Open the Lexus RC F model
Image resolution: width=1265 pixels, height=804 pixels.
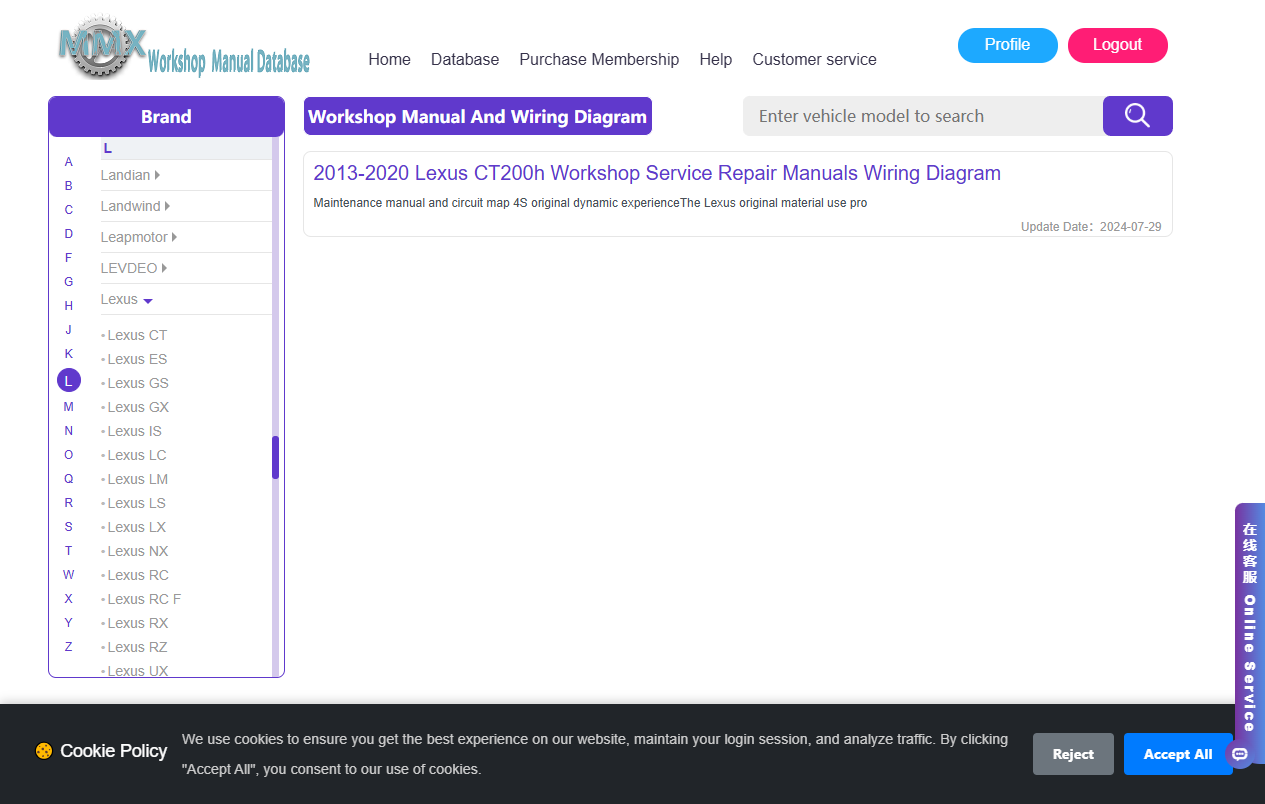pos(144,599)
